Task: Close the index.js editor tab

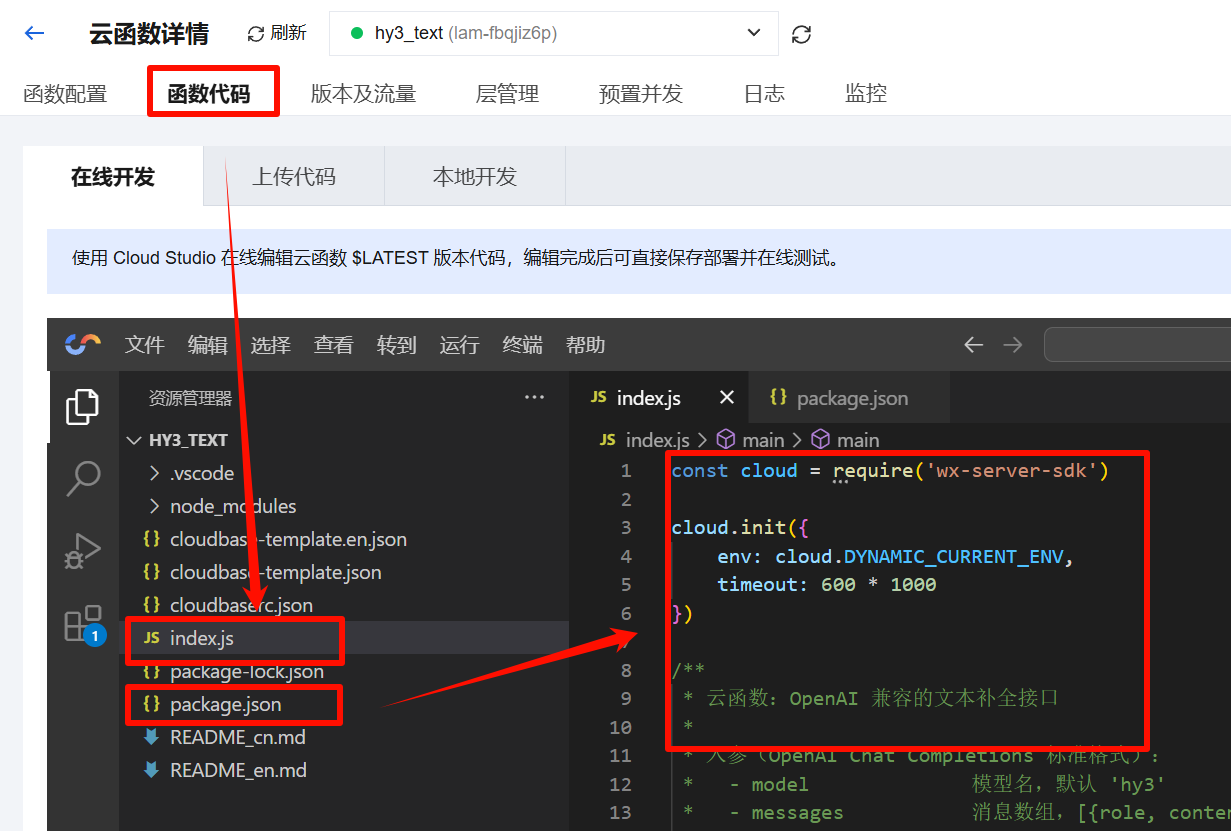Action: pos(727,398)
